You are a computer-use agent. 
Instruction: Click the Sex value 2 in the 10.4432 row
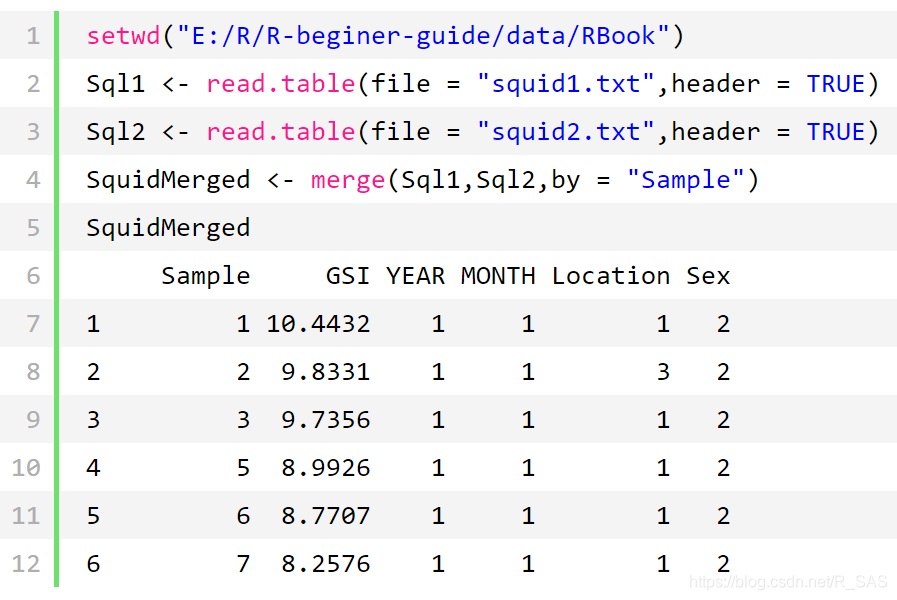(723, 324)
